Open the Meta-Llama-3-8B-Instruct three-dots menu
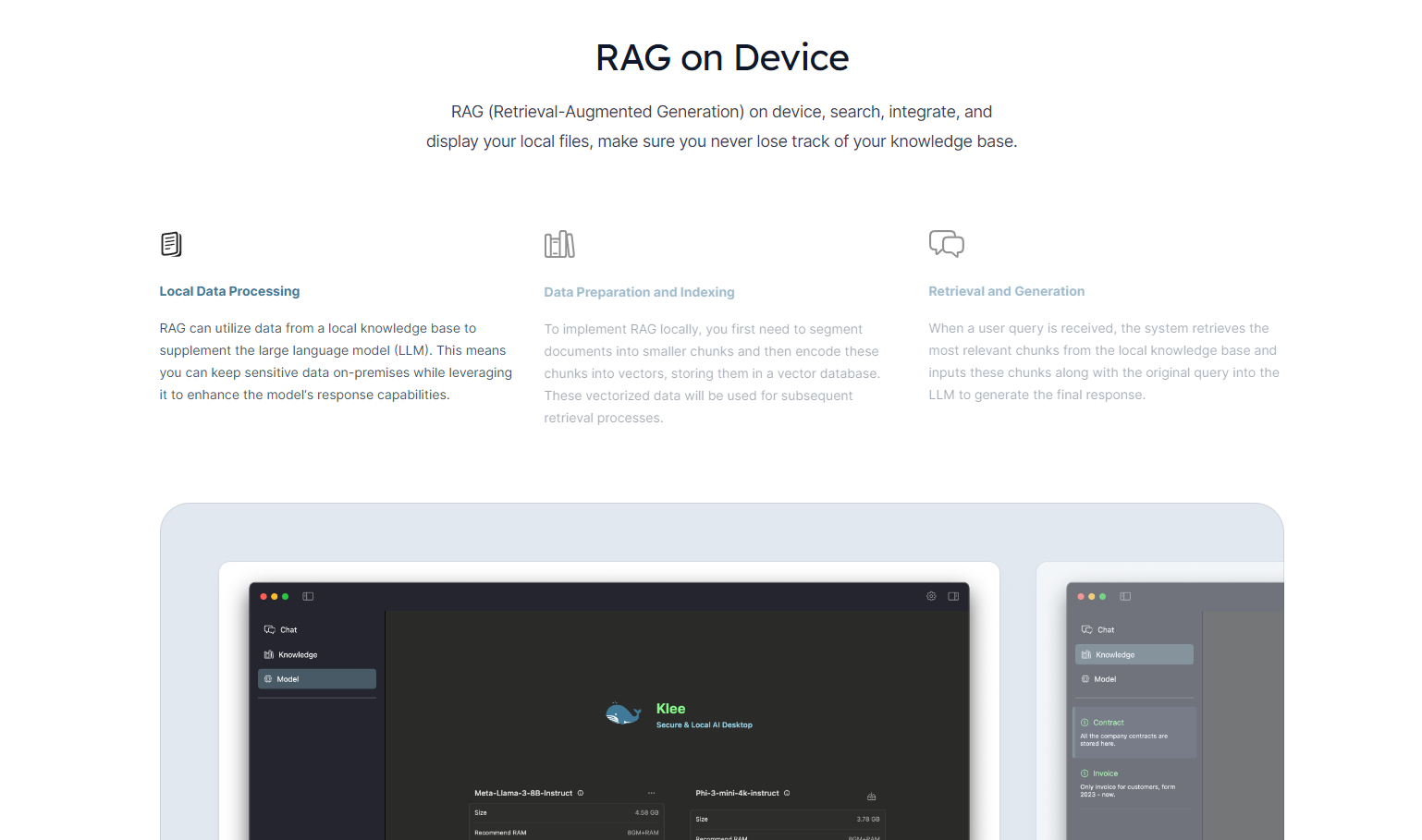Image resolution: width=1422 pixels, height=840 pixels. (651, 793)
